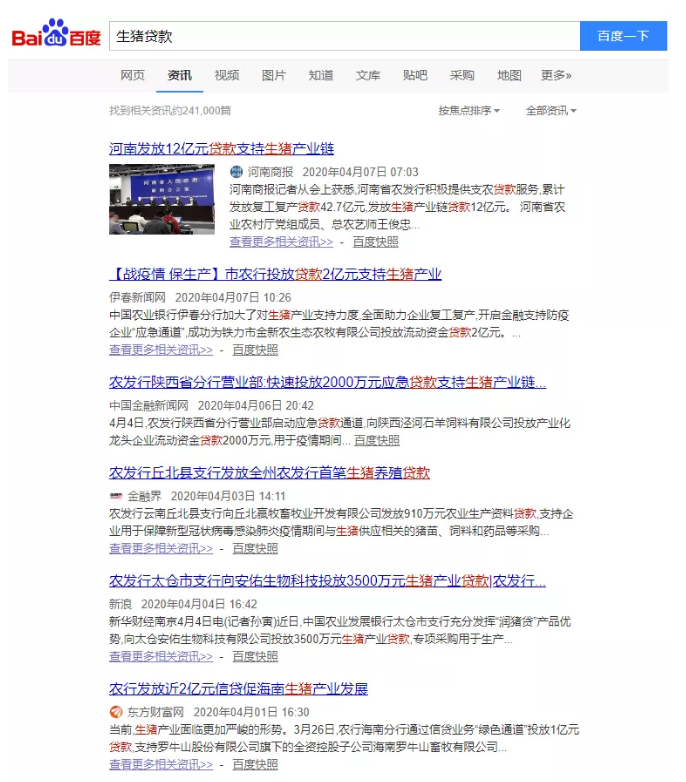
Task: Click 百度快照 under 伊春新闻网 result
Action: pyautogui.click(x=255, y=350)
